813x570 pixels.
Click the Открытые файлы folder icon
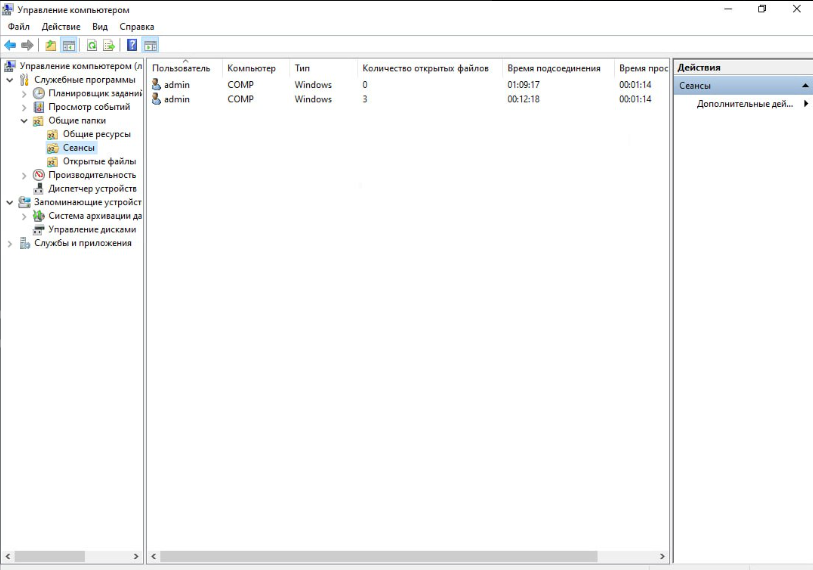click(x=52, y=161)
